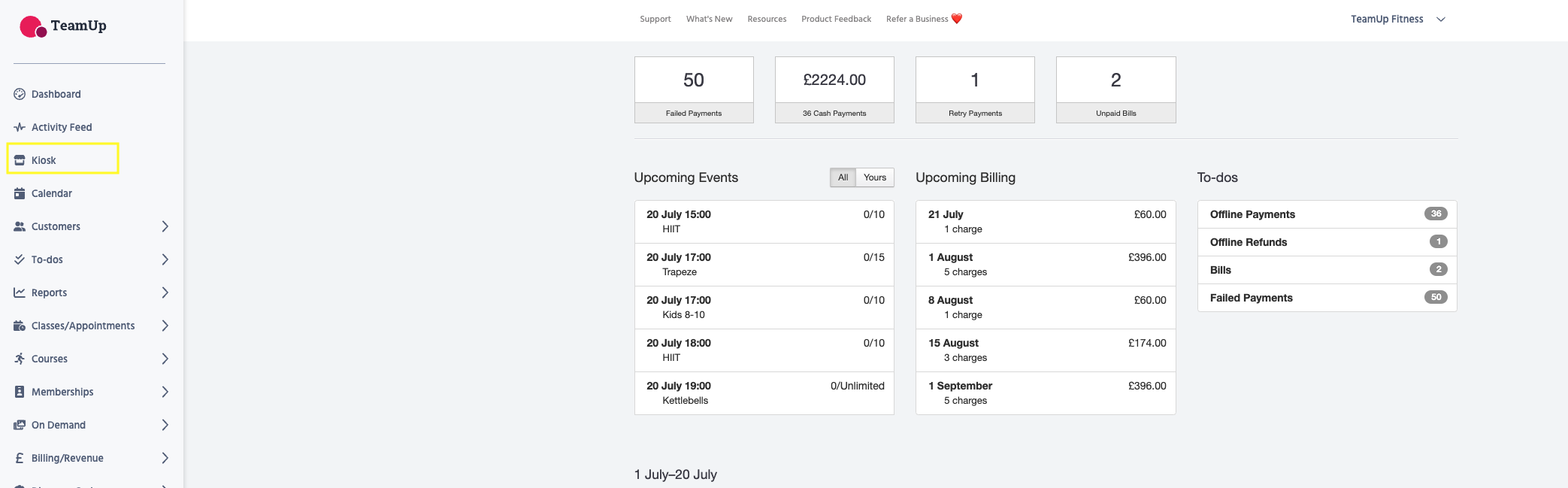This screenshot has width=1568, height=488.
Task: Open the Failed Payments summary card
Action: pyautogui.click(x=694, y=89)
